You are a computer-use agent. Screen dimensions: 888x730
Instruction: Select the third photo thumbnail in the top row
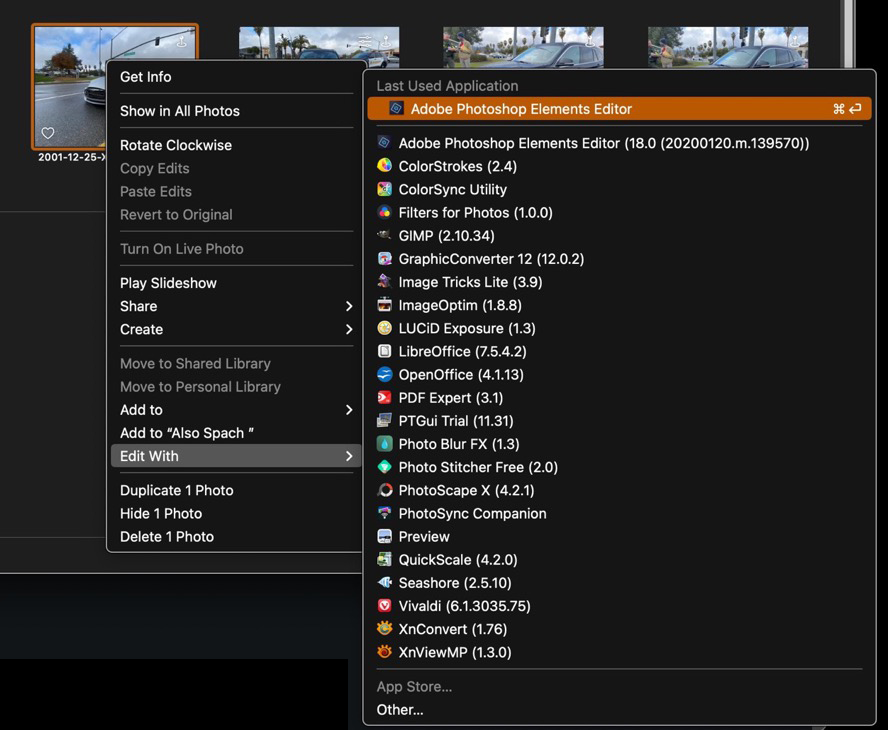(523, 46)
